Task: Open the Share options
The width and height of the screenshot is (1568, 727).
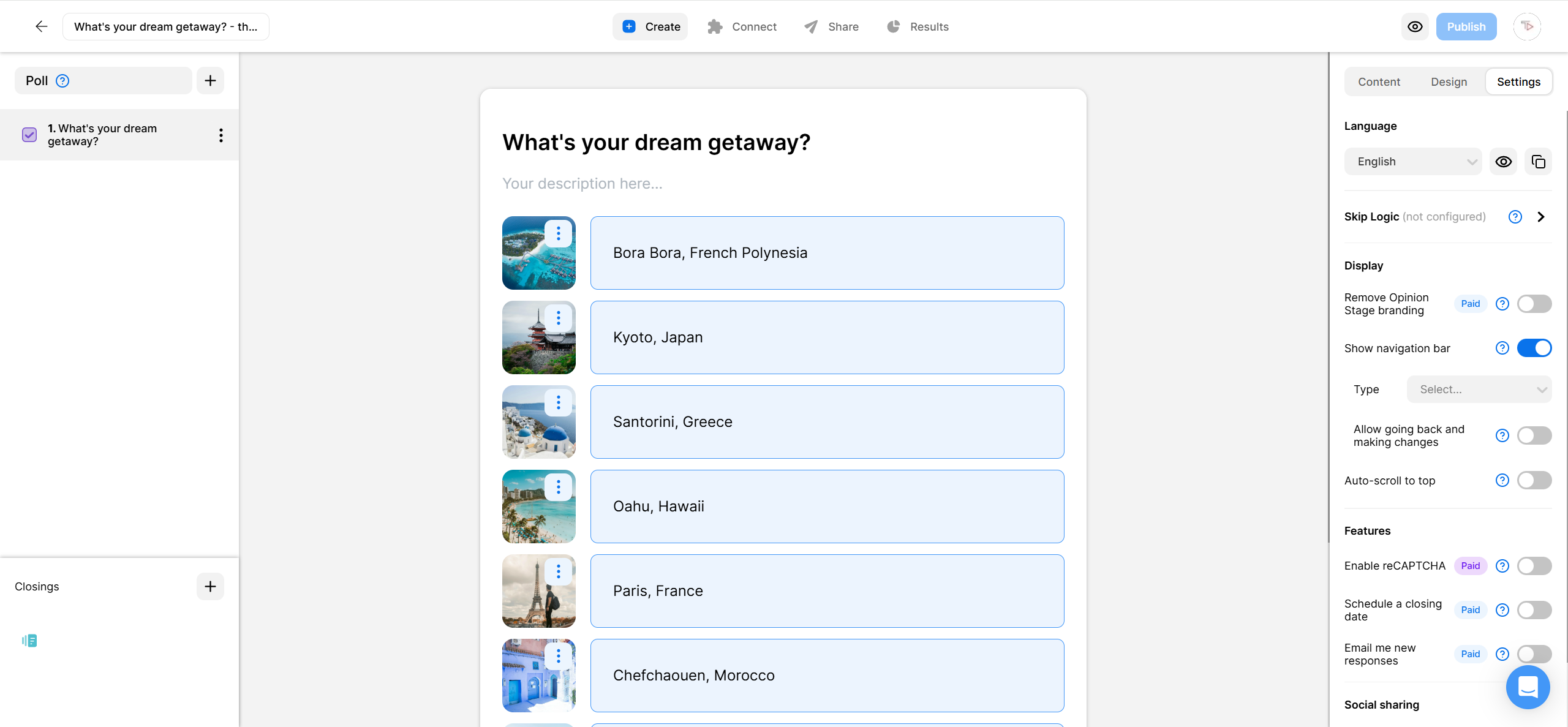Action: pyautogui.click(x=831, y=26)
